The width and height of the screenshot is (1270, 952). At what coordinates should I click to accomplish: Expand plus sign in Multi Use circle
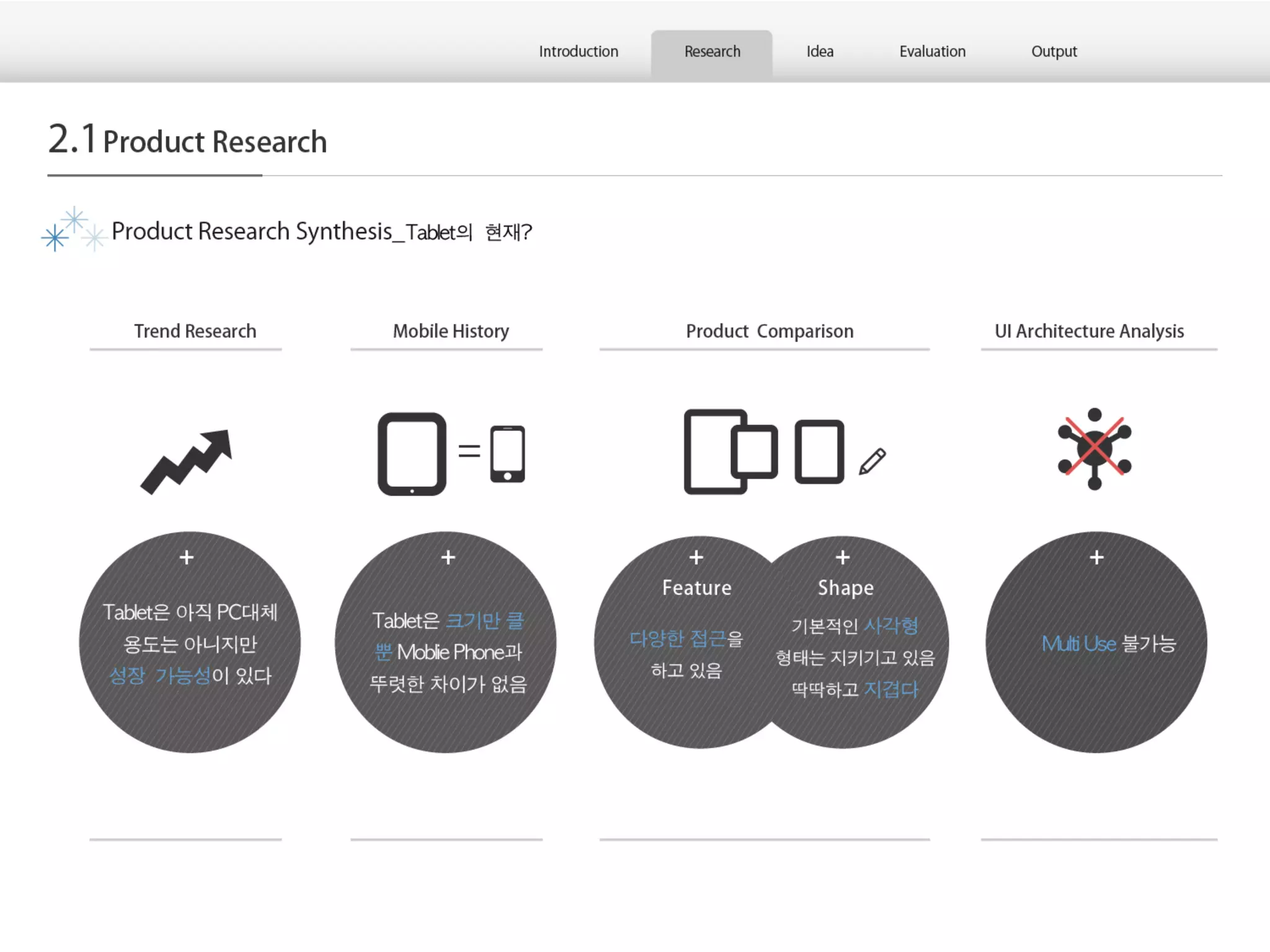coord(1096,557)
